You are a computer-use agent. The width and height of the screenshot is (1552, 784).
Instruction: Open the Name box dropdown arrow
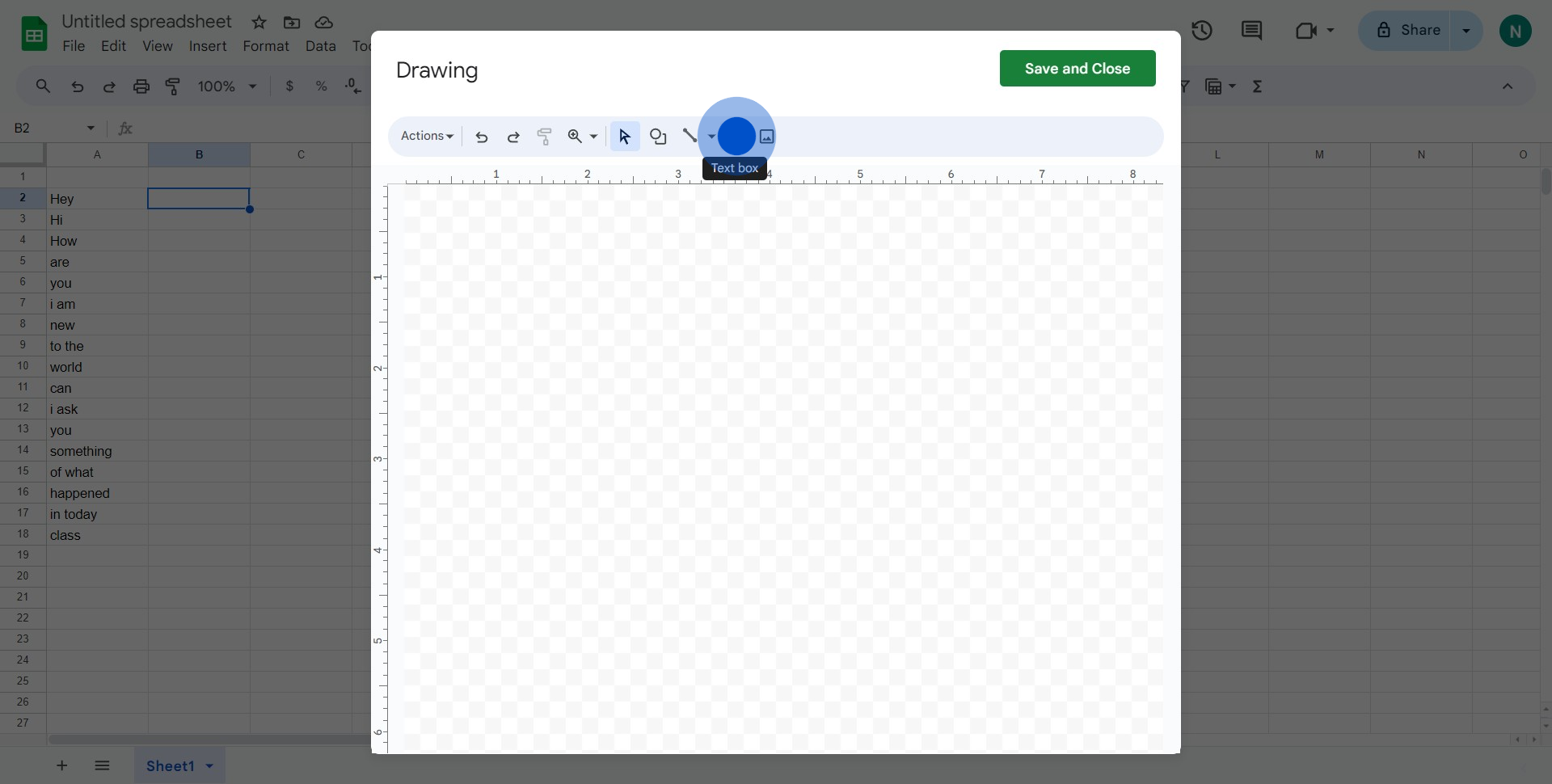click(91, 128)
